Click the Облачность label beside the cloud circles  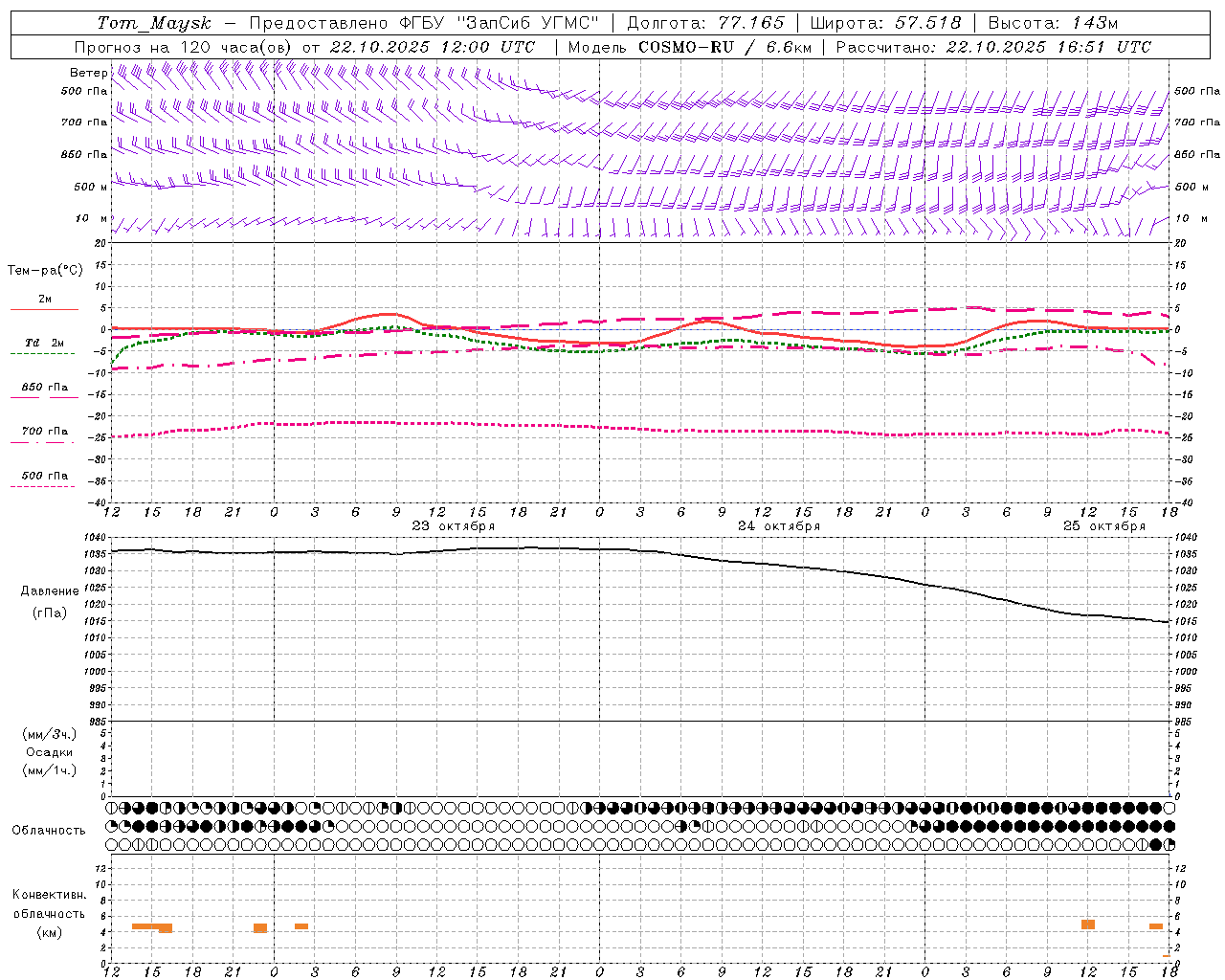49,830
